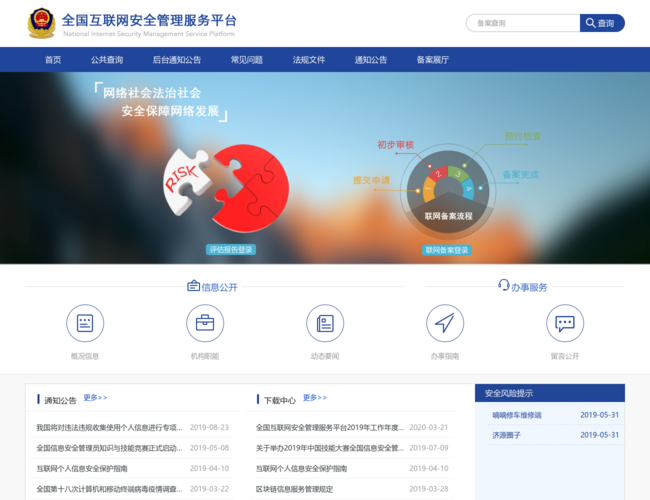
Task: Click the 动态要闻 news icon
Action: (325, 323)
